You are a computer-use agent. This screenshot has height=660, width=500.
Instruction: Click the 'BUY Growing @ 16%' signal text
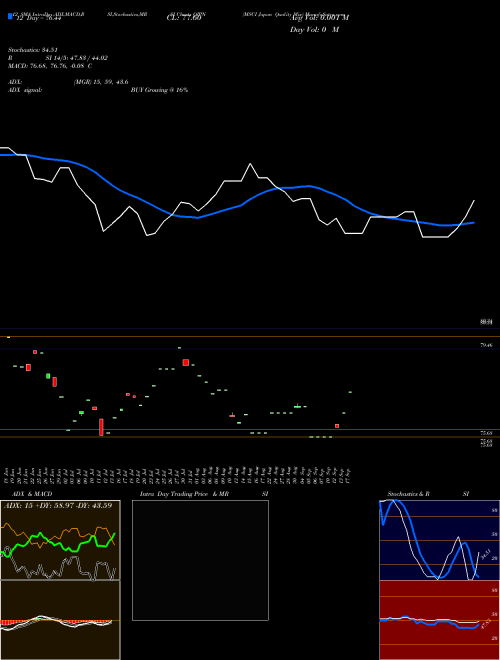click(x=159, y=90)
